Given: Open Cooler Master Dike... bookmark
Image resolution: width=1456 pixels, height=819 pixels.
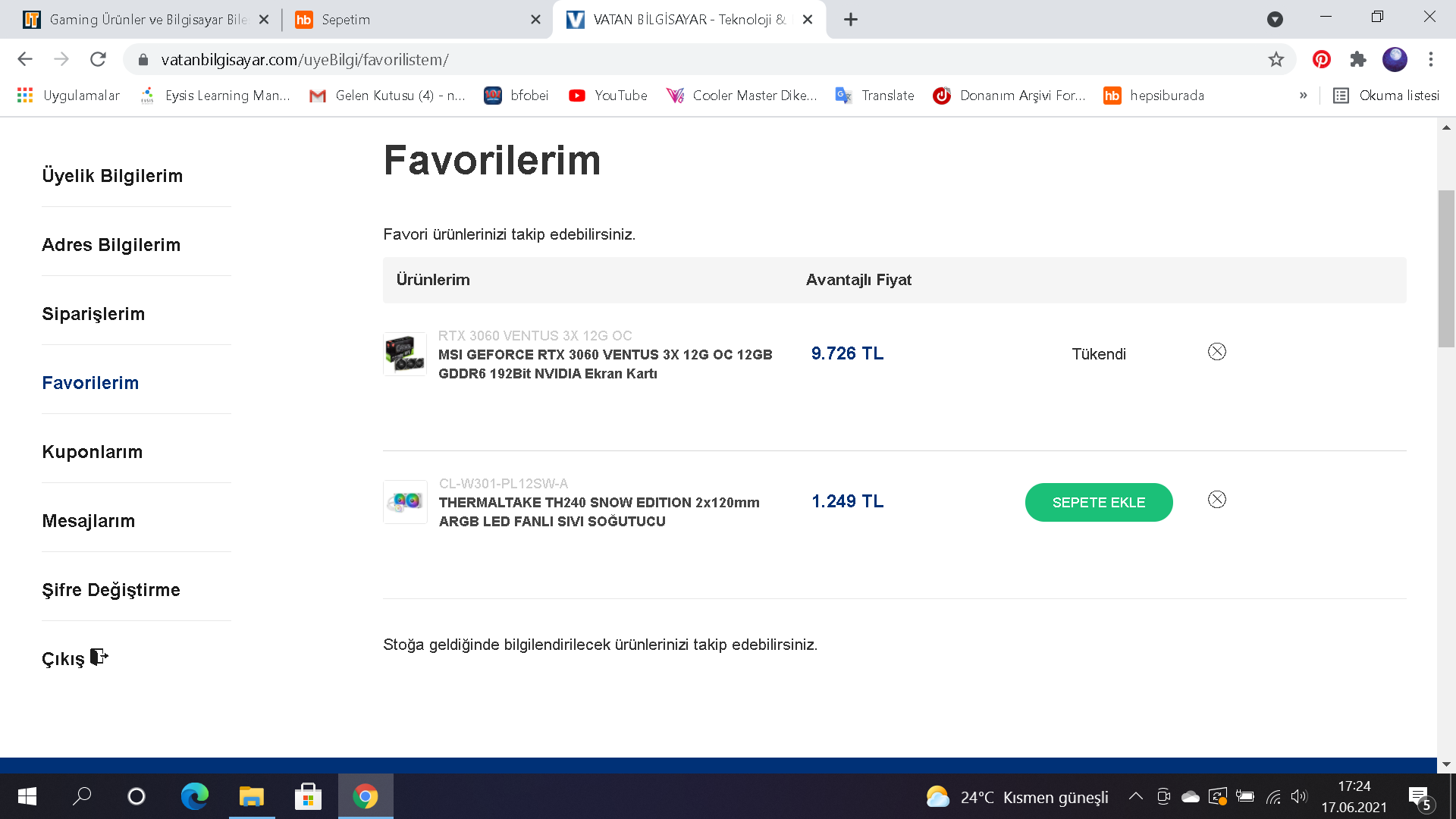Looking at the screenshot, I should pos(742,96).
